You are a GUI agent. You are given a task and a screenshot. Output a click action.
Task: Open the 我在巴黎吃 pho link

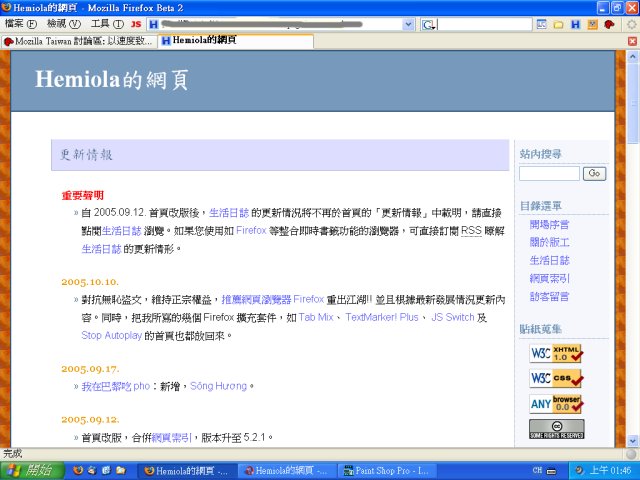point(116,386)
